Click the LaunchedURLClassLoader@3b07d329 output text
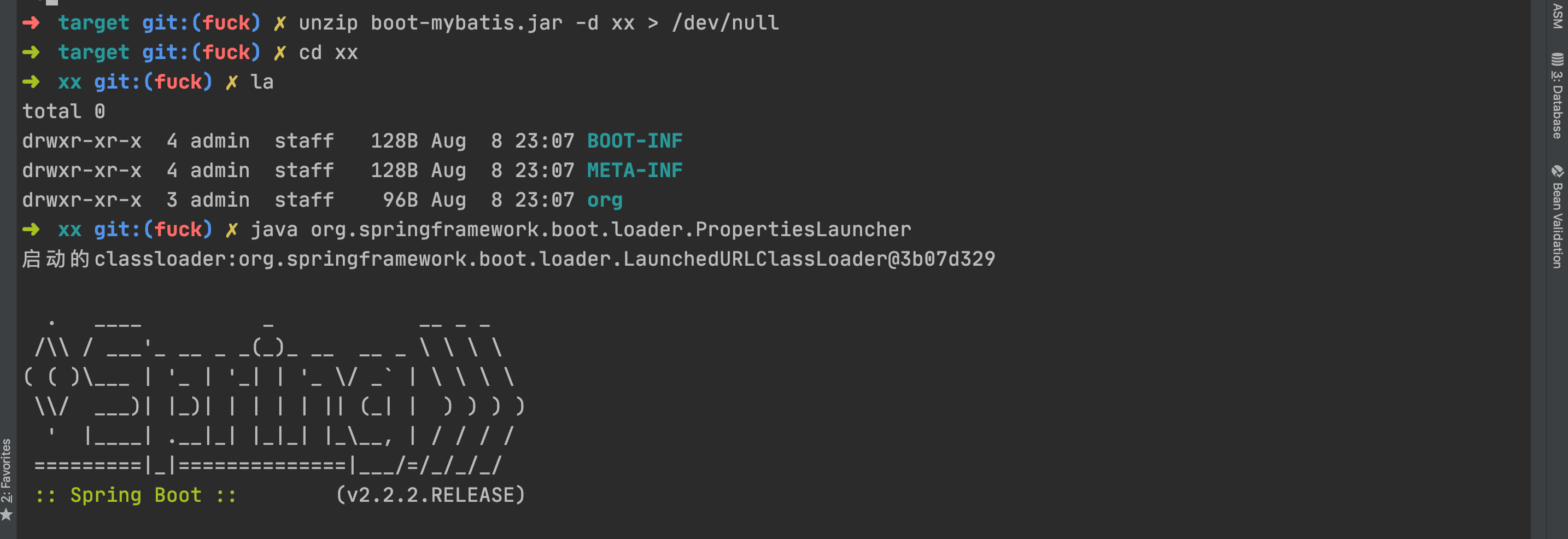1568x539 pixels. pos(809,260)
